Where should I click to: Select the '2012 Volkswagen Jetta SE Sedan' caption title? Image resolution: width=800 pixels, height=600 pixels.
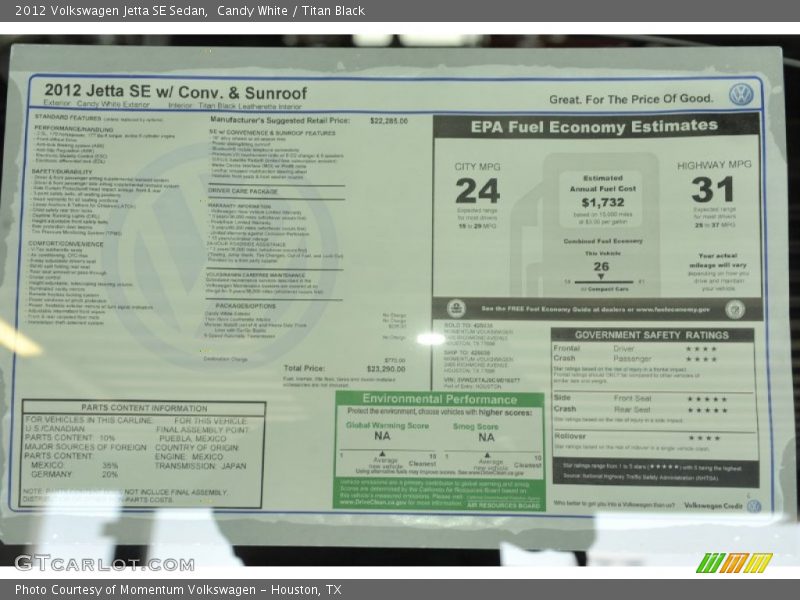[111, 11]
